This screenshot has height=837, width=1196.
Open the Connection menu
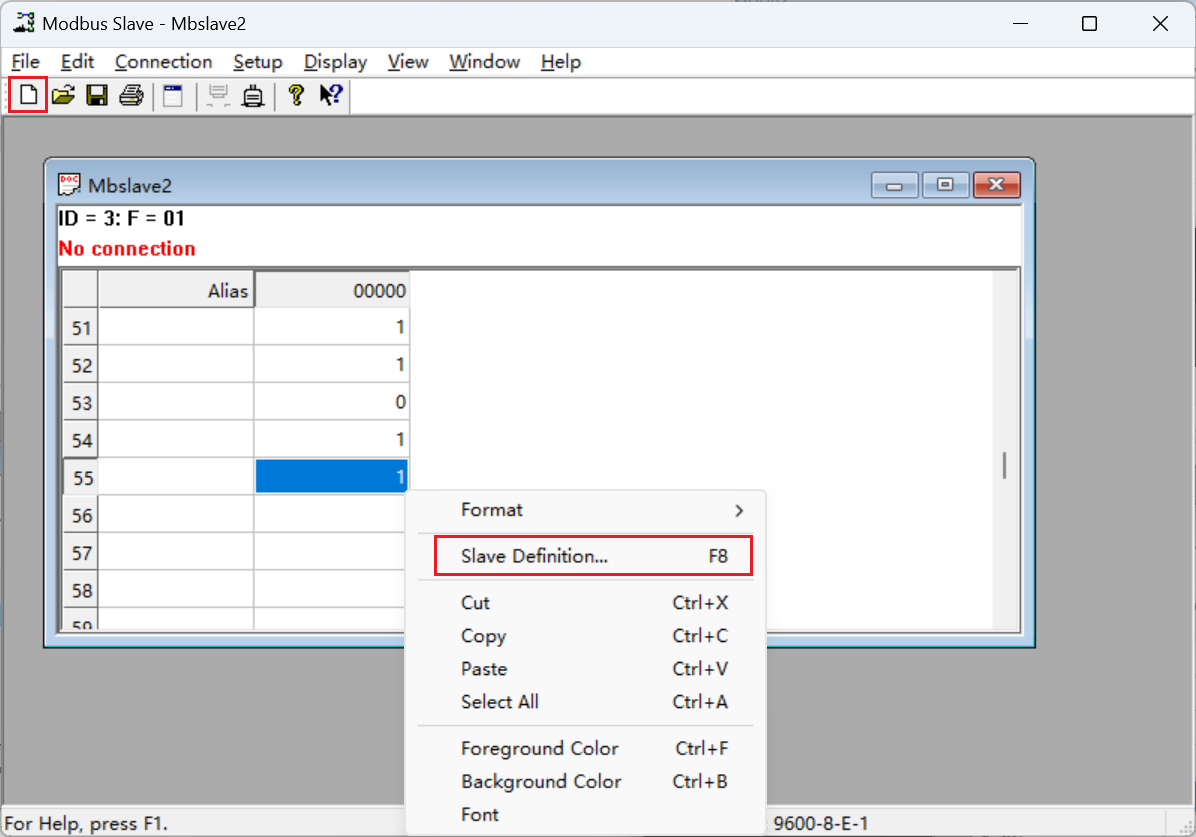tap(163, 62)
